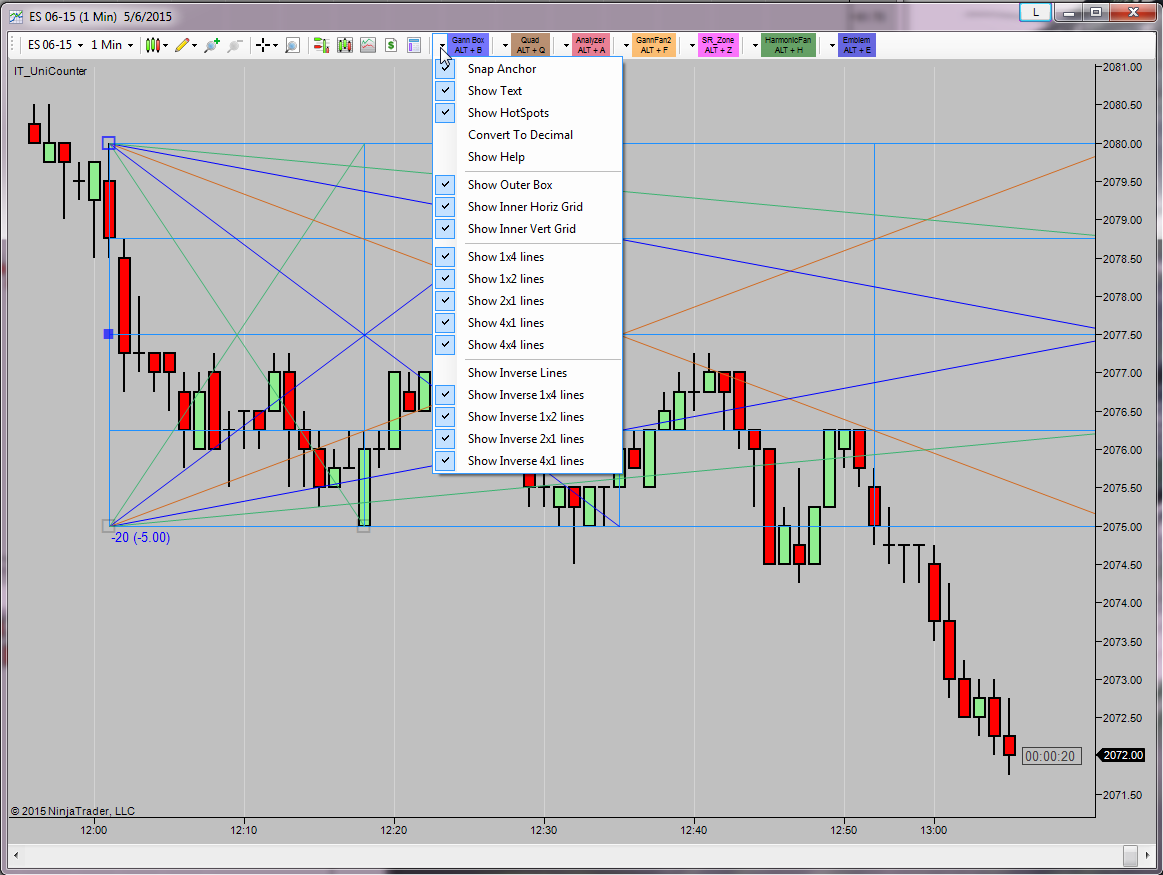Select the crosshair cursor icon

(263, 45)
